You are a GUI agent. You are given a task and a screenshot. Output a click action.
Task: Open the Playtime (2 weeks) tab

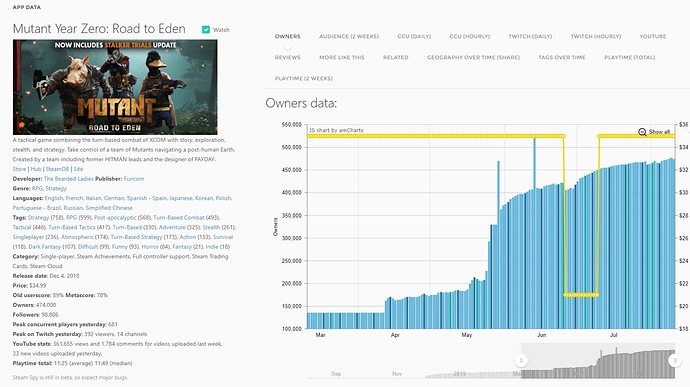tap(304, 79)
